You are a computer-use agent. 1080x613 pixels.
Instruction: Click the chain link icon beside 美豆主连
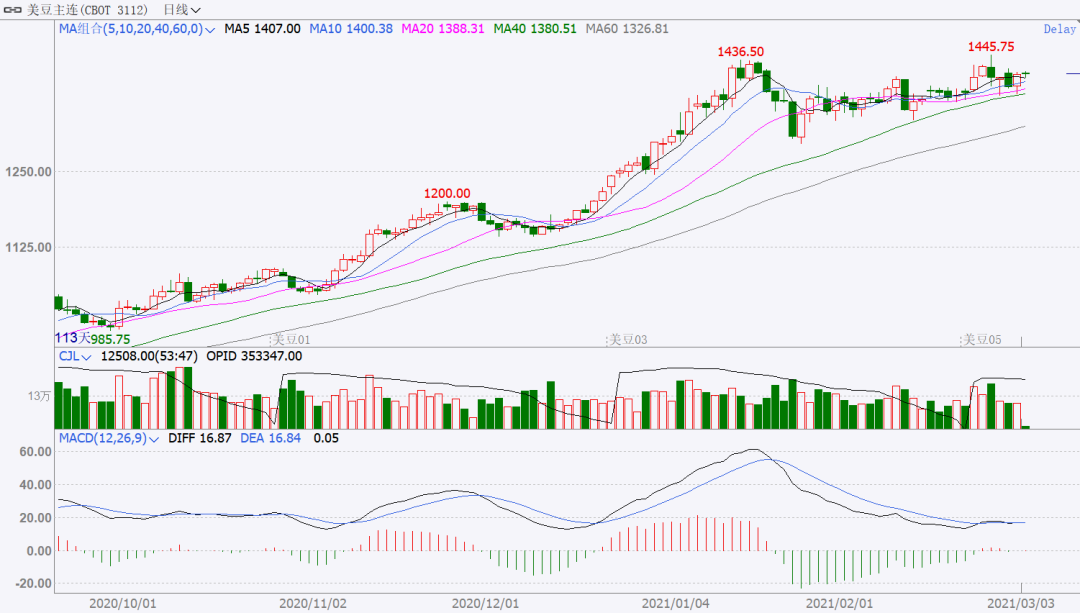point(12,10)
